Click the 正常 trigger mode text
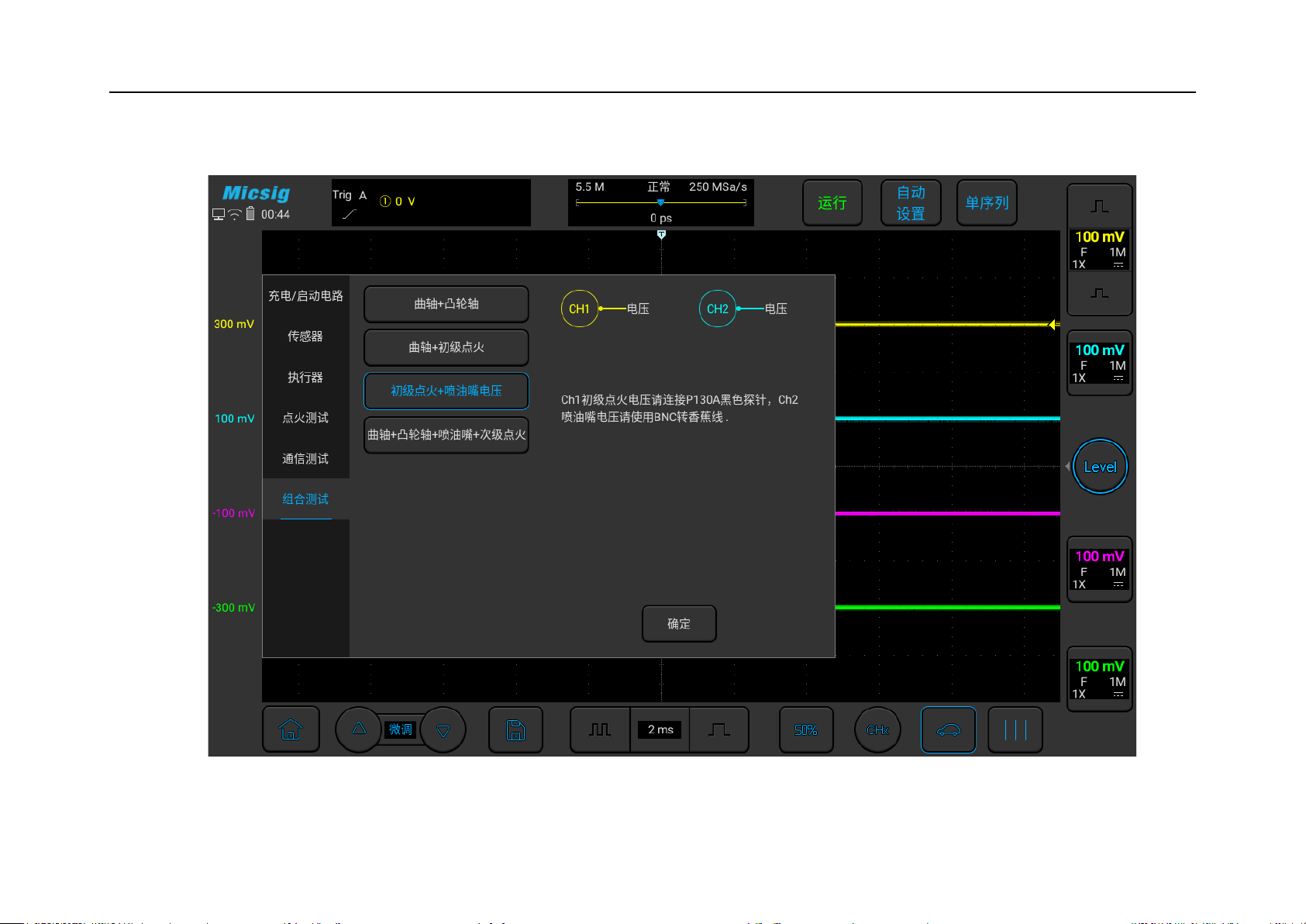Screen dimensions: 1306x924 659,187
